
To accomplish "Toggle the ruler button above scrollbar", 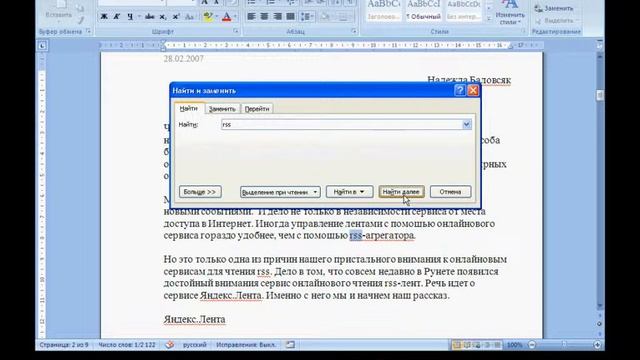I will pyautogui.click(x=600, y=45).
